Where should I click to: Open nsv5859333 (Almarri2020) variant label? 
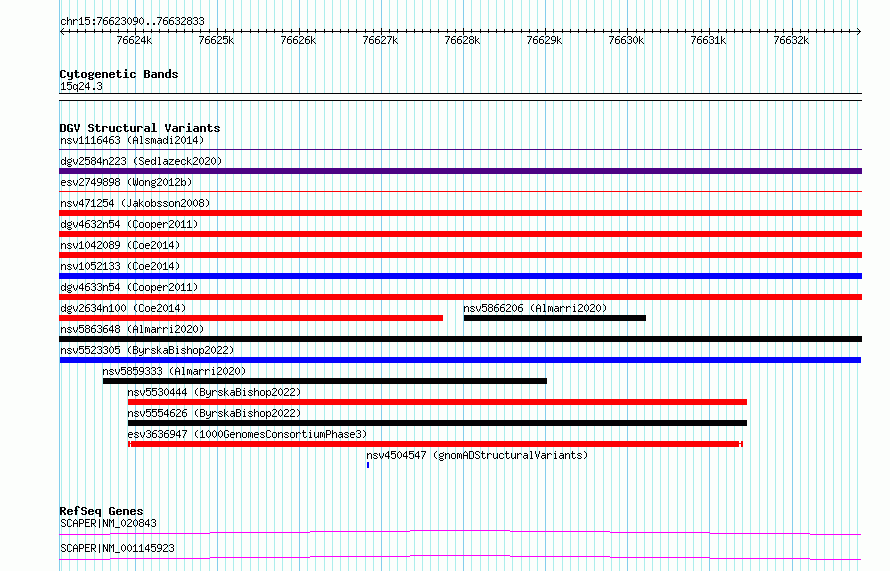click(174, 371)
